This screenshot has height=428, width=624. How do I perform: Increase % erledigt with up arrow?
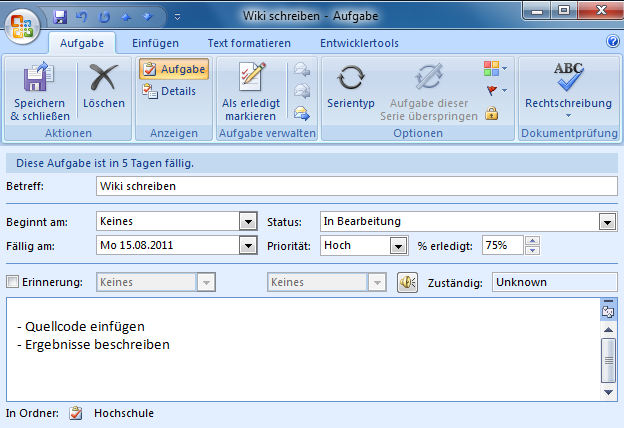[532, 240]
